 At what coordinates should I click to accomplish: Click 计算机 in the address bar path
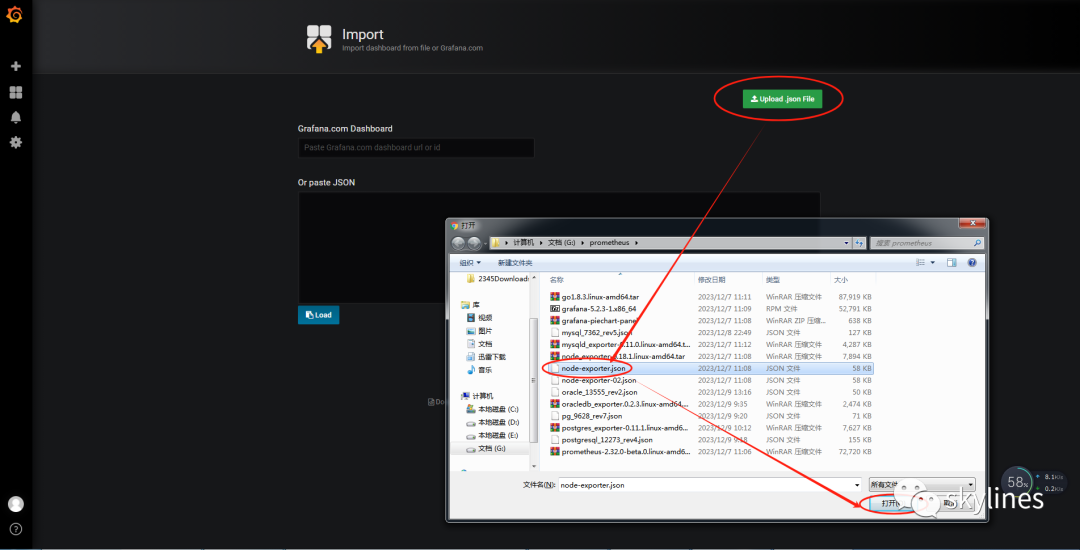pyautogui.click(x=523, y=243)
